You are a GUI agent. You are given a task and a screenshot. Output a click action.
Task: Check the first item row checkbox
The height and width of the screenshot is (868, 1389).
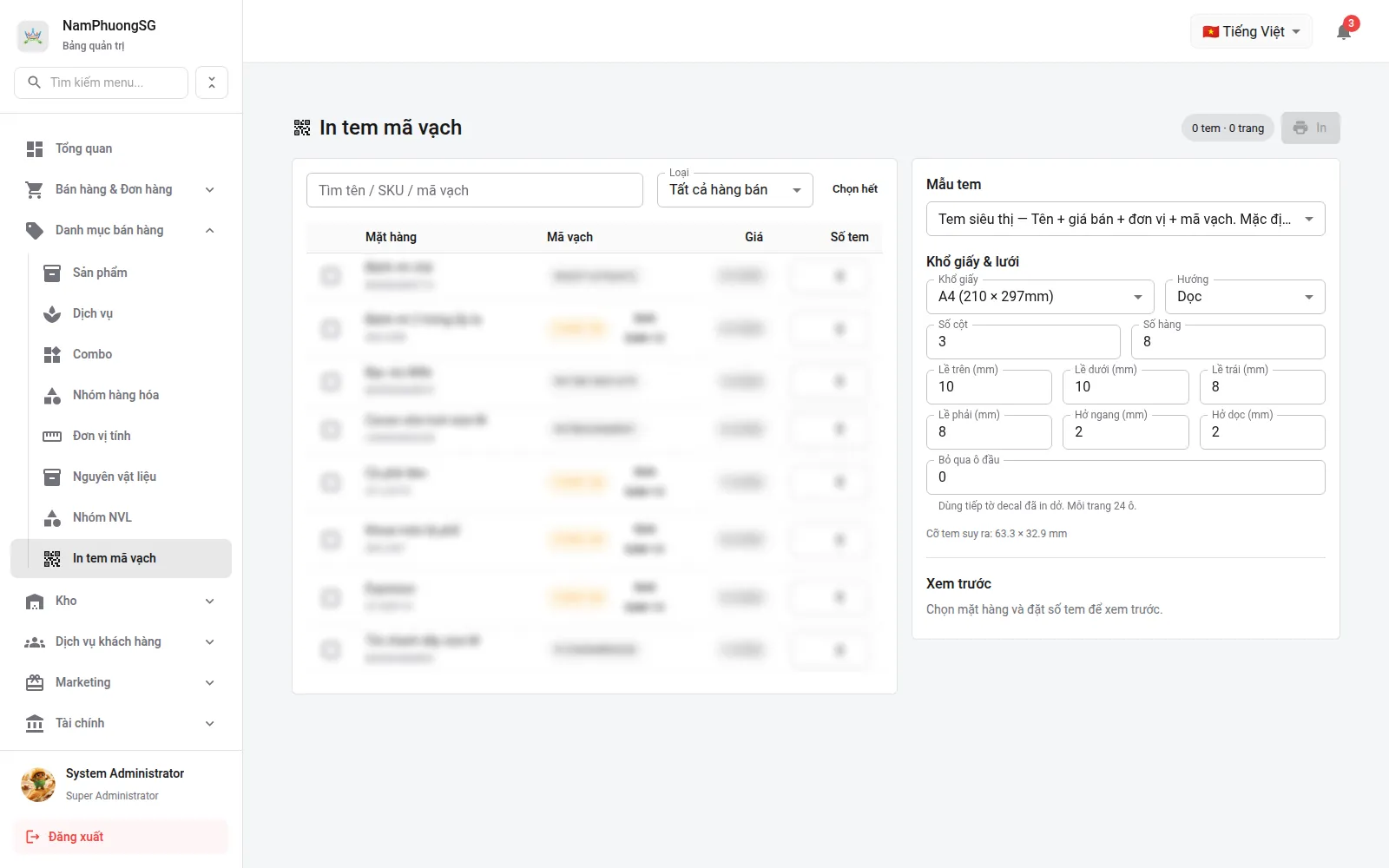pos(331,276)
